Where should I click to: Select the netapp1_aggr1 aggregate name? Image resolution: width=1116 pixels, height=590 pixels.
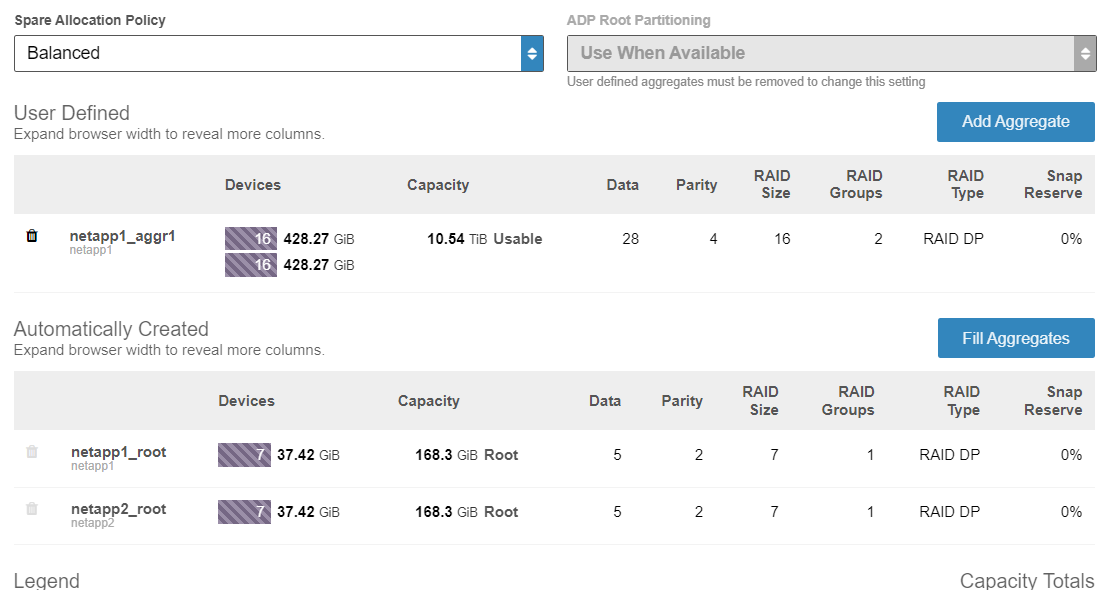[122, 236]
